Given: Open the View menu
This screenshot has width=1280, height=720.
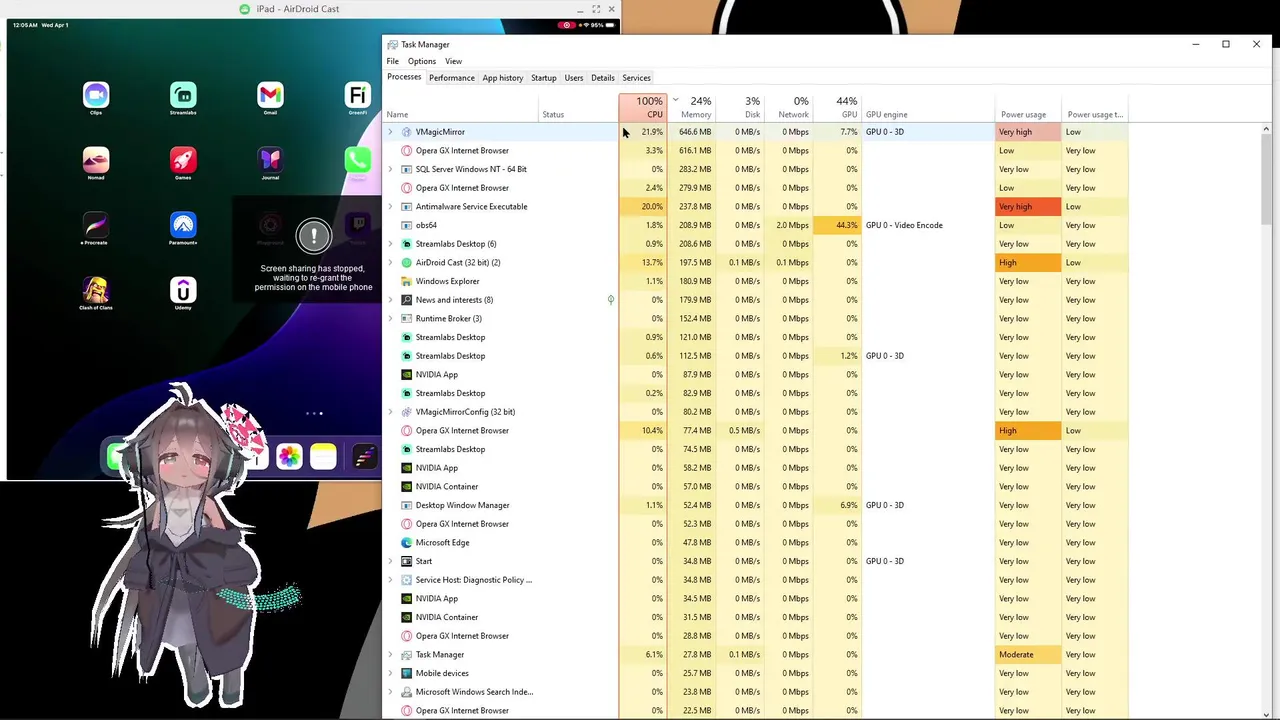Looking at the screenshot, I should pos(453,61).
